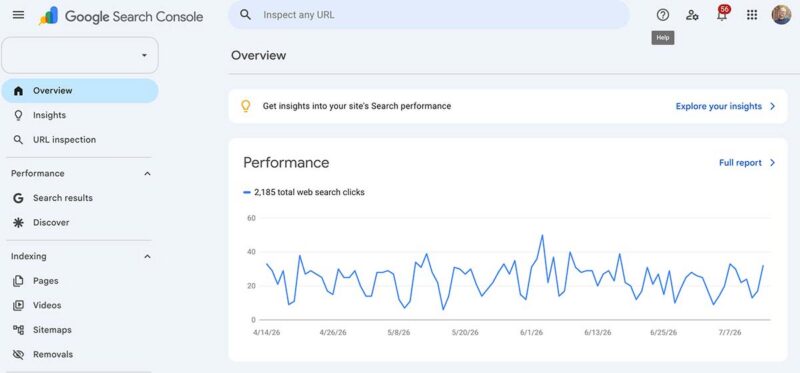Viewport: 800px width, 373px height.
Task: Click the URL inspection magnifier icon
Action: 18,140
